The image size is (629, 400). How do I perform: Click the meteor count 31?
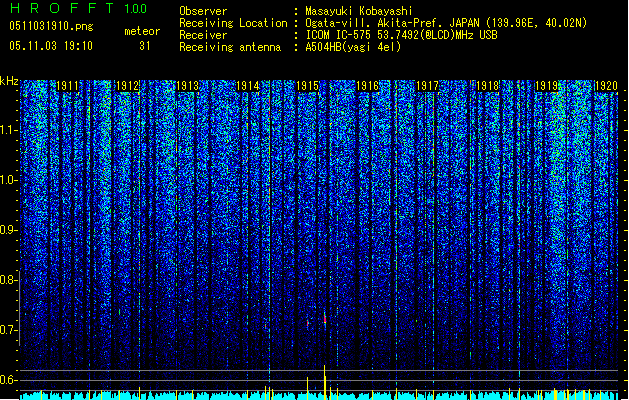[145, 46]
